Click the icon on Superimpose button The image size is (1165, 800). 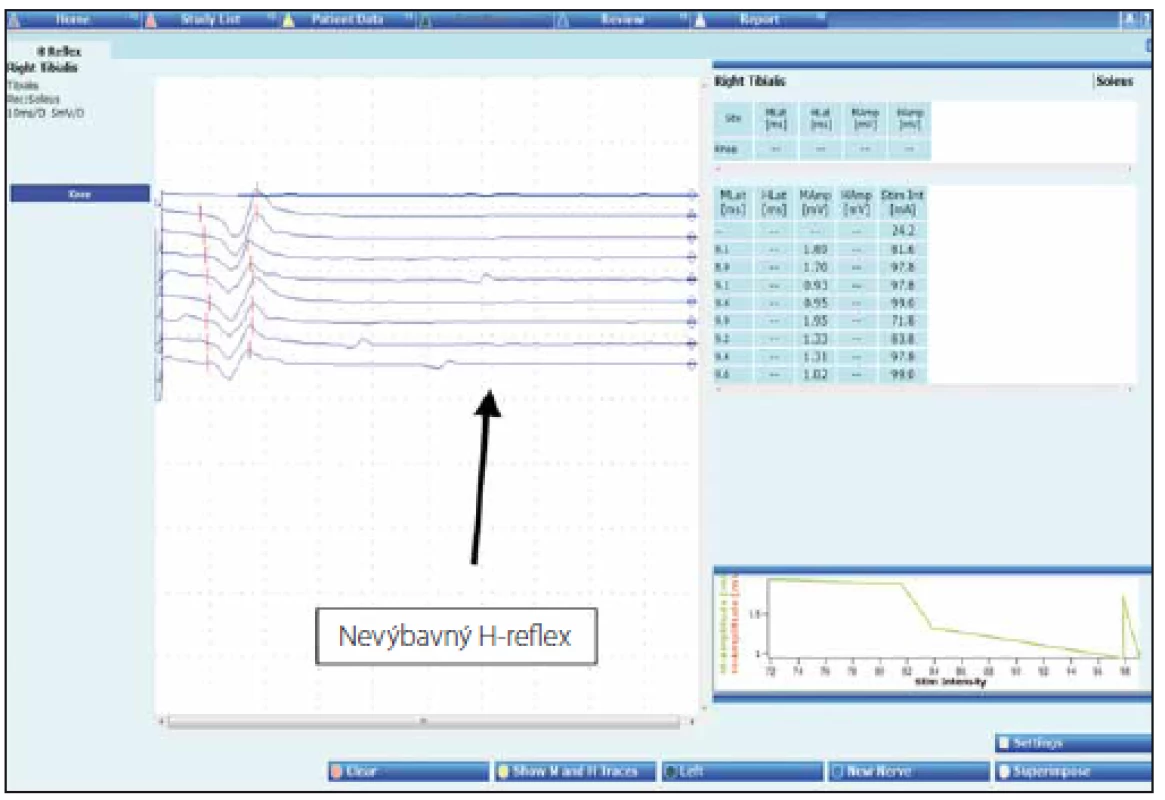pos(1005,772)
